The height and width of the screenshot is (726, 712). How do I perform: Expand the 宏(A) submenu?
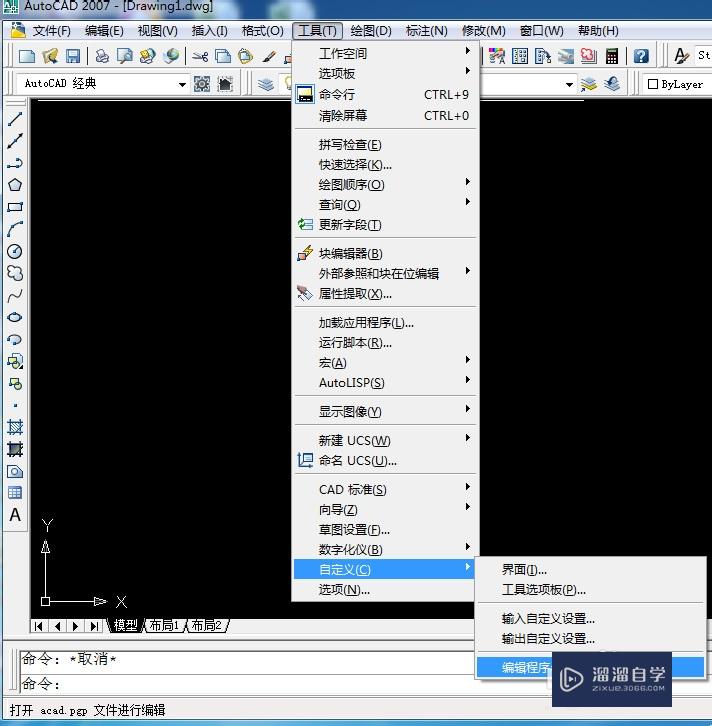[385, 362]
